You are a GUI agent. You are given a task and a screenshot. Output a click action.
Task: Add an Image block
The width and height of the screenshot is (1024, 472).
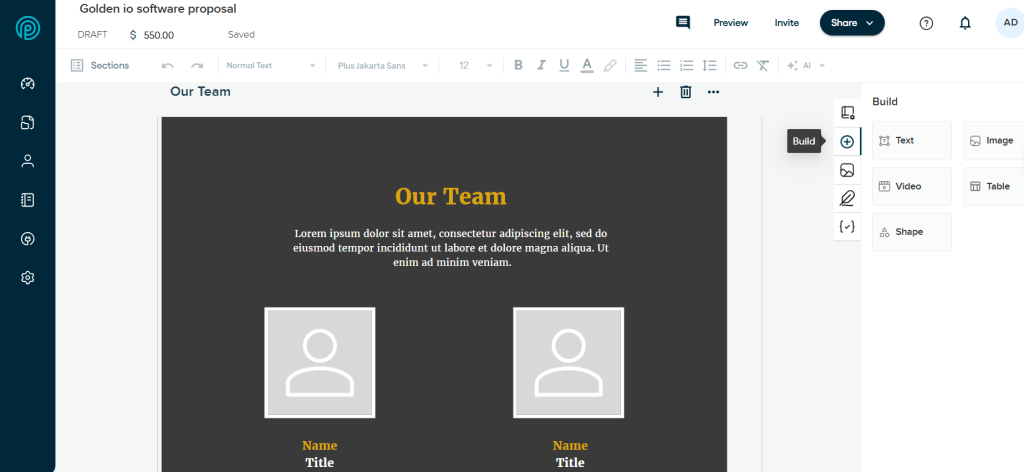[x=993, y=140]
